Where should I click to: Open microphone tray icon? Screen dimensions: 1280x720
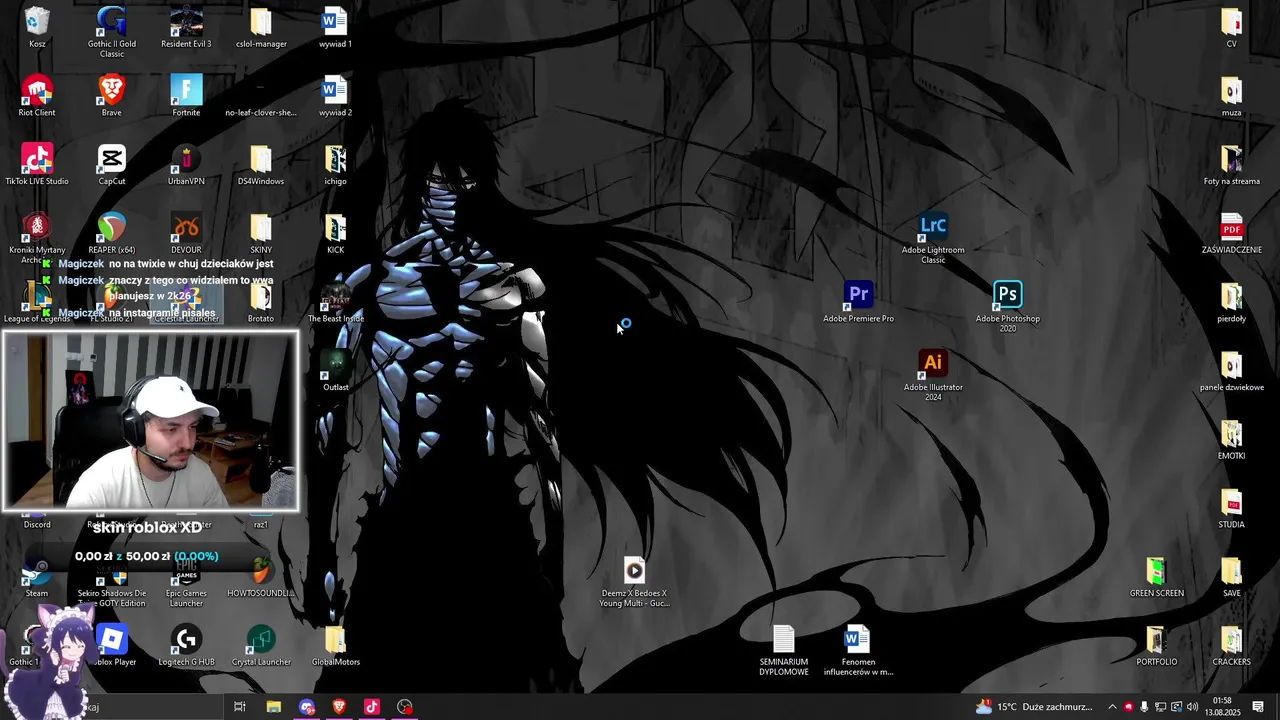click(1144, 707)
